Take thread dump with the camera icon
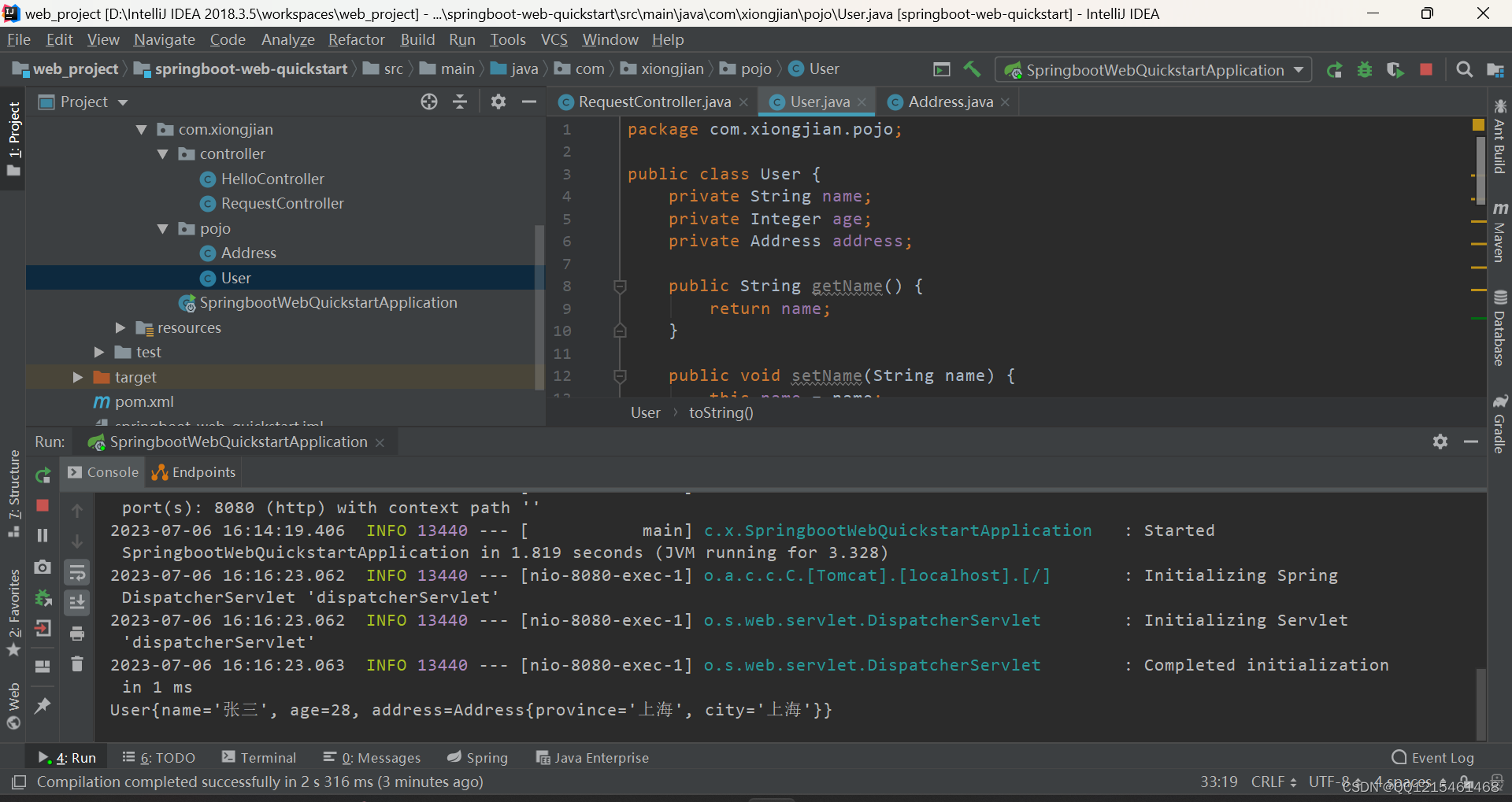 click(43, 567)
